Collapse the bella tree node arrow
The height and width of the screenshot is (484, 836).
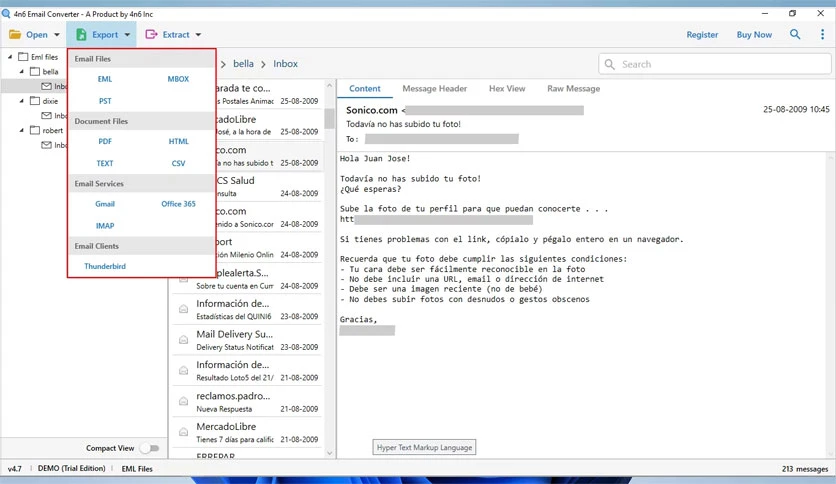tap(22, 71)
